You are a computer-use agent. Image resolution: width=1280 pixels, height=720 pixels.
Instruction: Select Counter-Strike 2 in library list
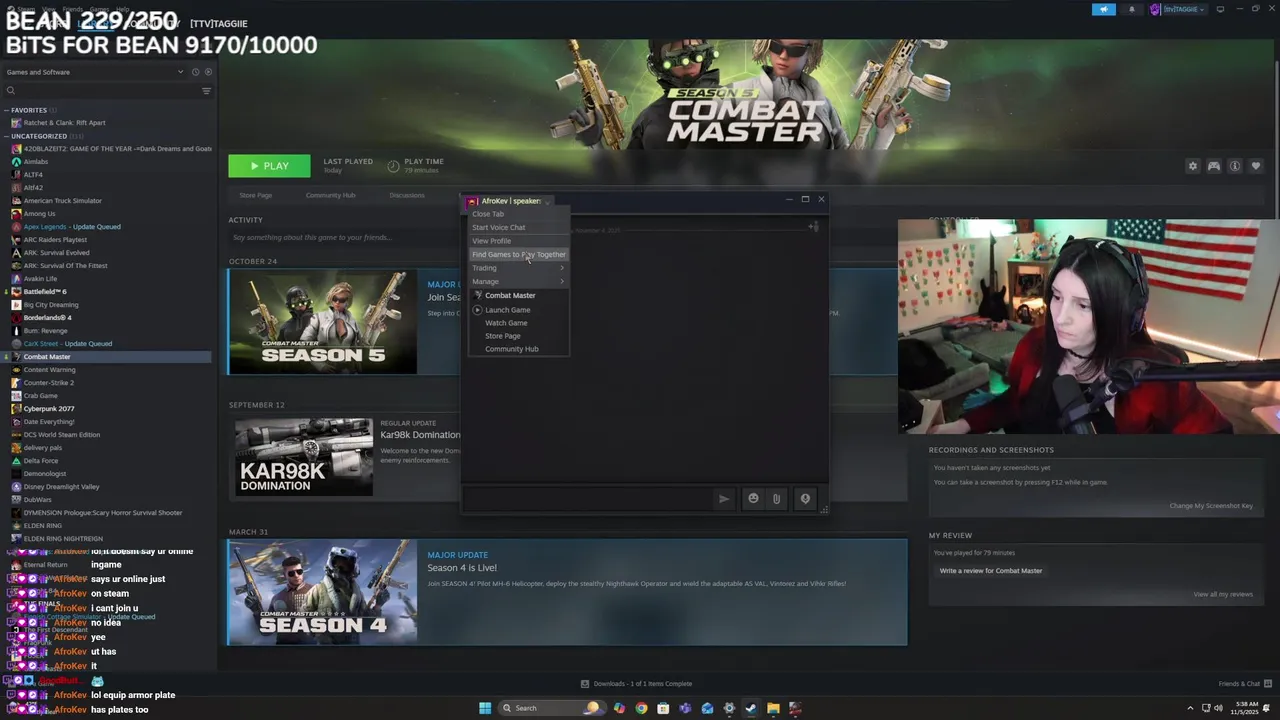[48, 383]
